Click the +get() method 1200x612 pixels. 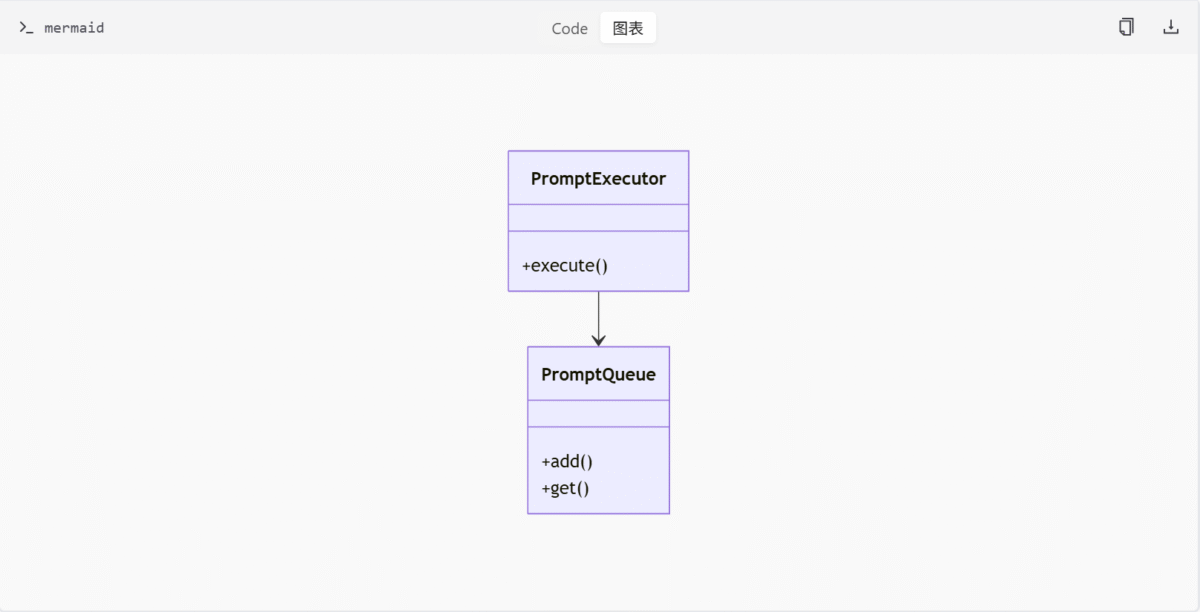[x=565, y=489]
